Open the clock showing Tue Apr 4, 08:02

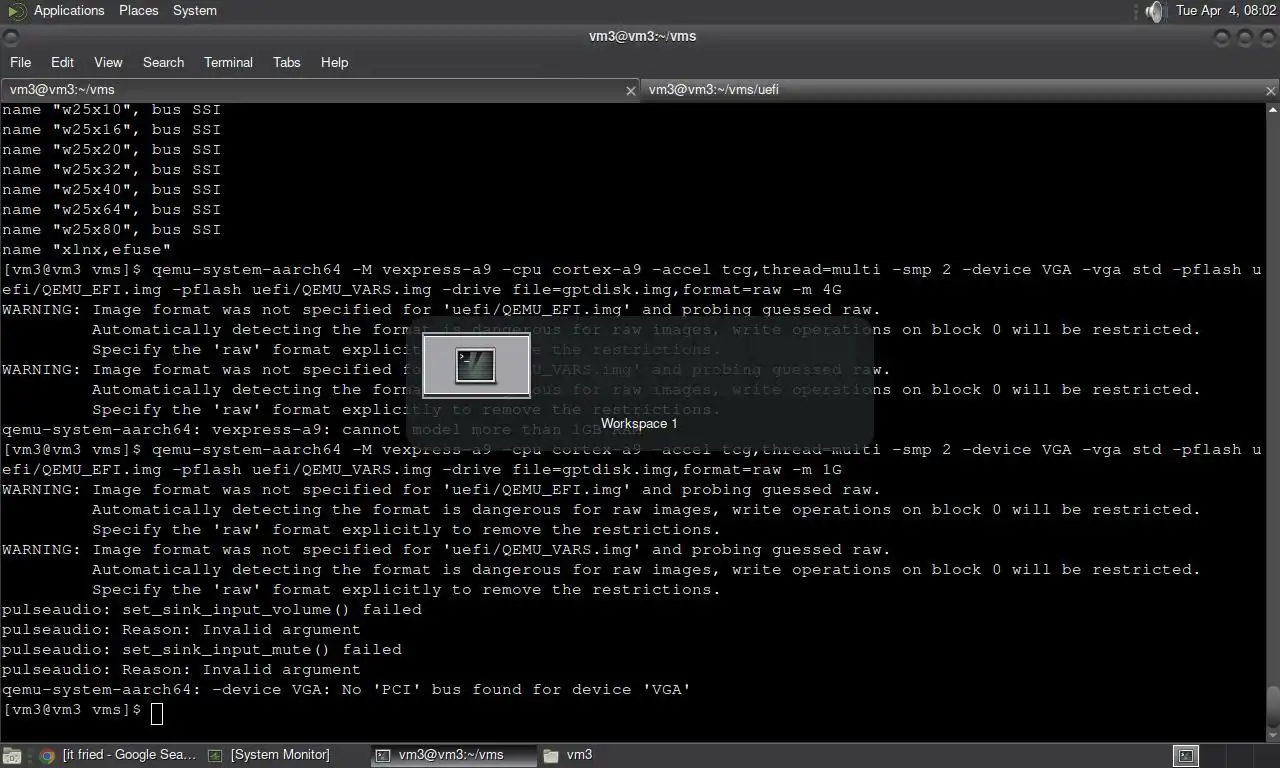tap(1226, 11)
